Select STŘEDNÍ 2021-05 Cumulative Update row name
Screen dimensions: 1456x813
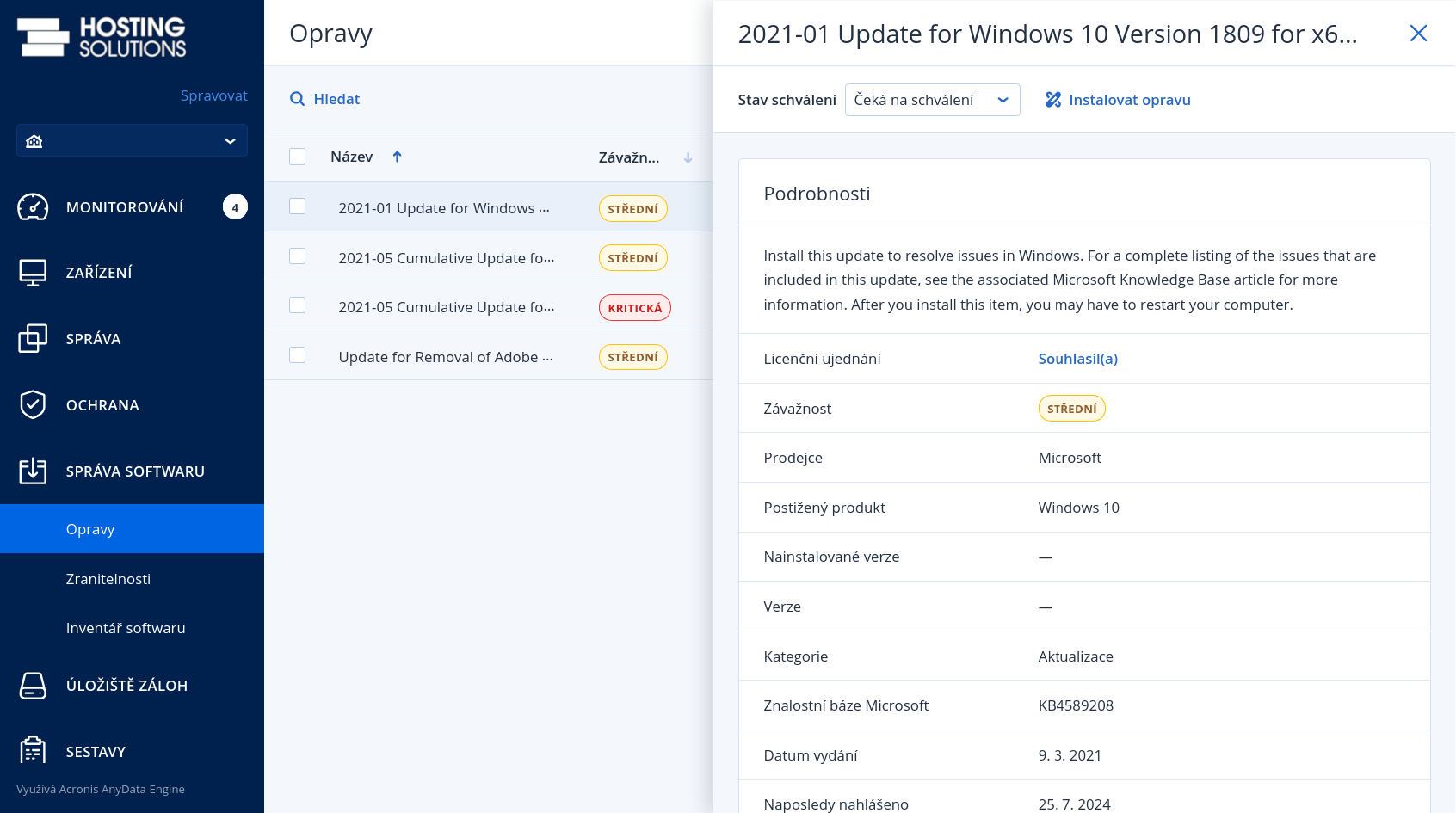(447, 258)
